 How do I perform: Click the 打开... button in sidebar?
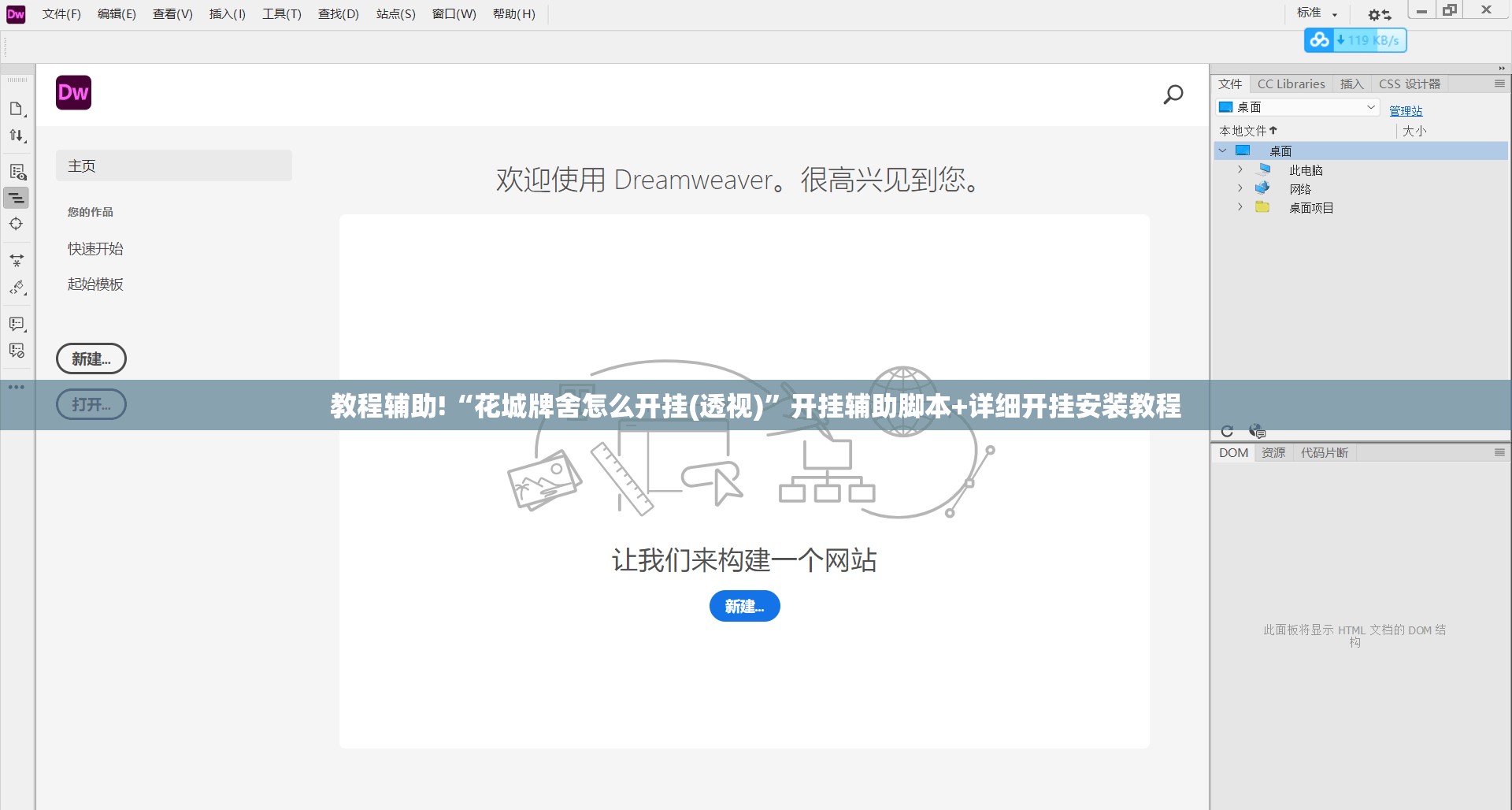[x=91, y=404]
